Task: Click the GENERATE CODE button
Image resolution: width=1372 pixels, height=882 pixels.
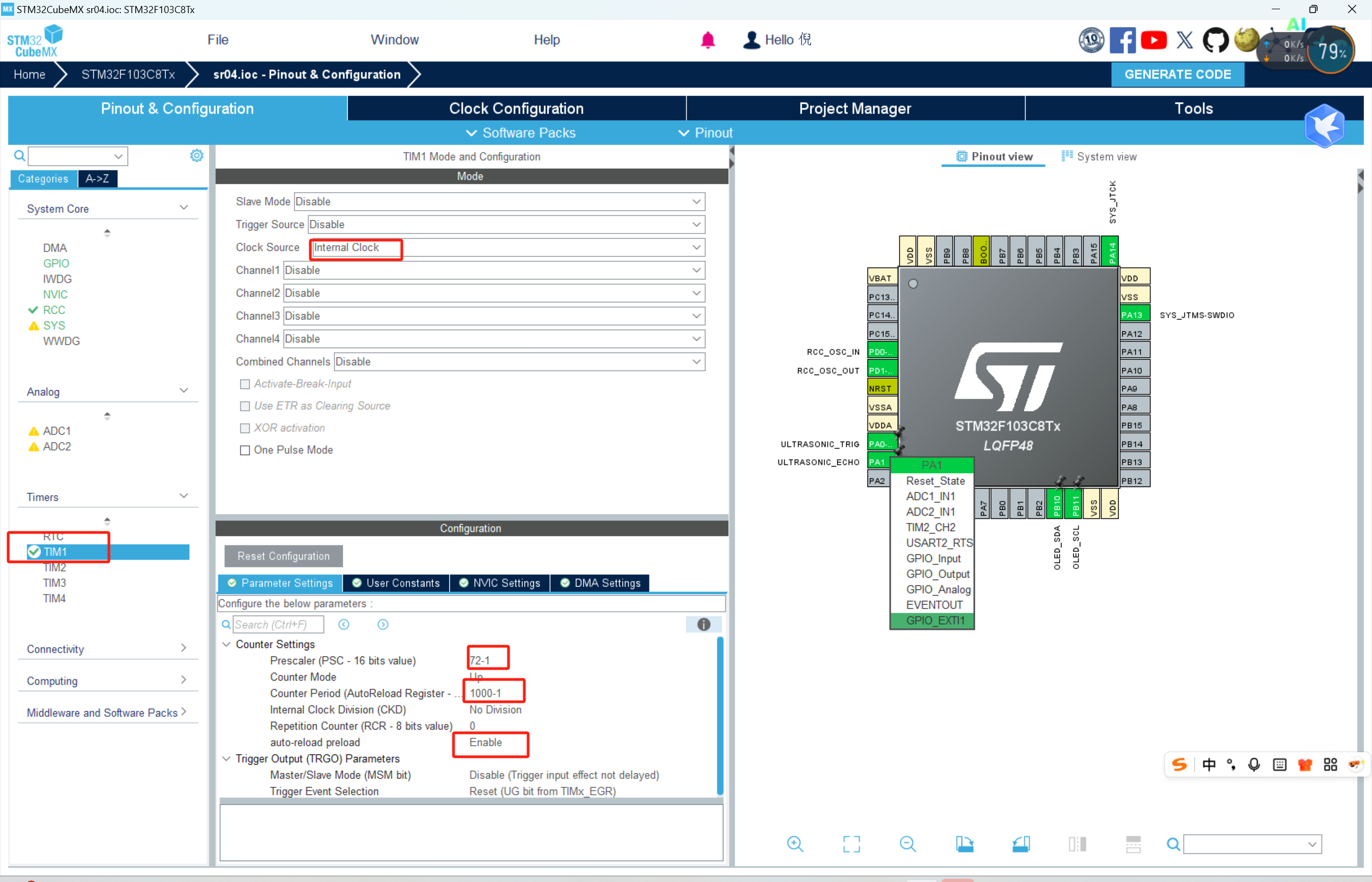Action: pyautogui.click(x=1177, y=75)
